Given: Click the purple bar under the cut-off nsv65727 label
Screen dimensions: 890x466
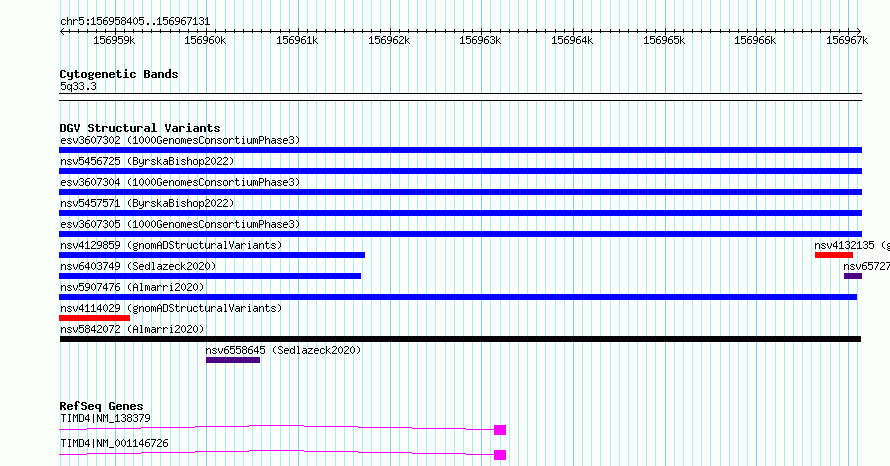Looking at the screenshot, I should pos(853,276).
